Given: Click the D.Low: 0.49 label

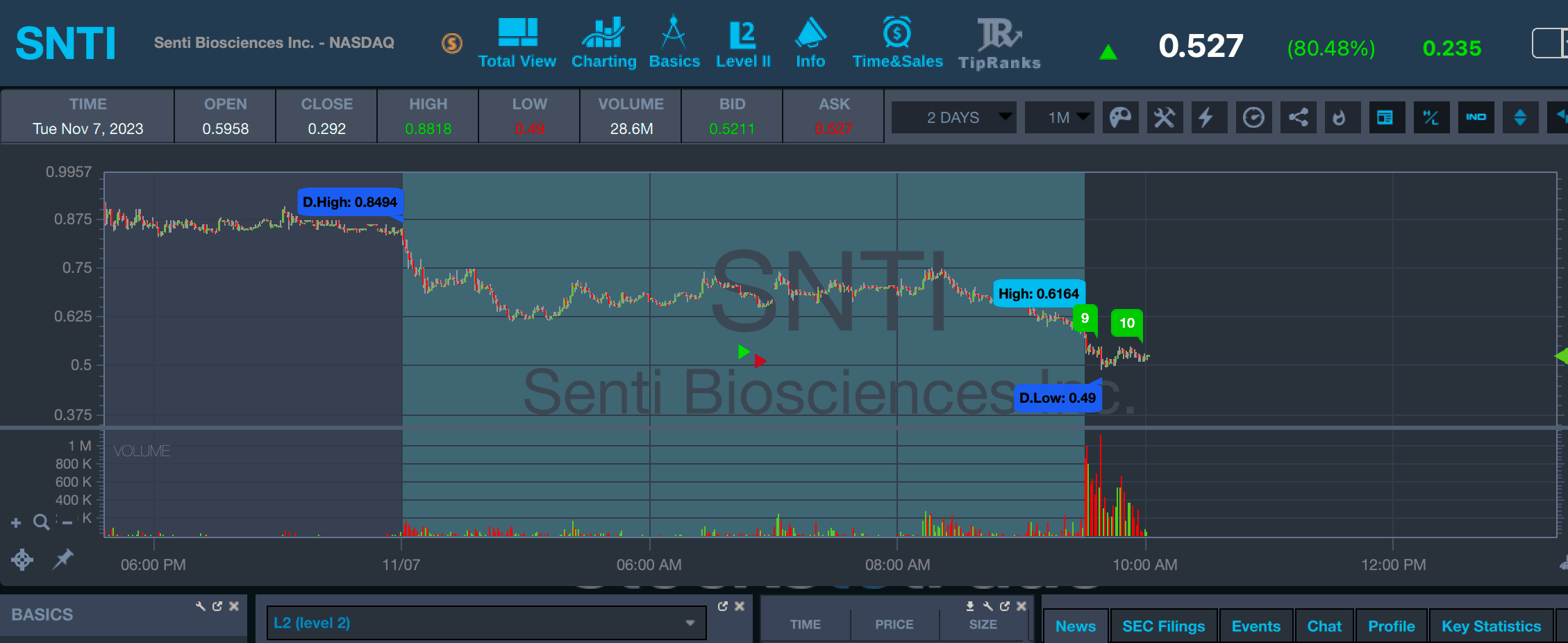Looking at the screenshot, I should tap(1058, 398).
